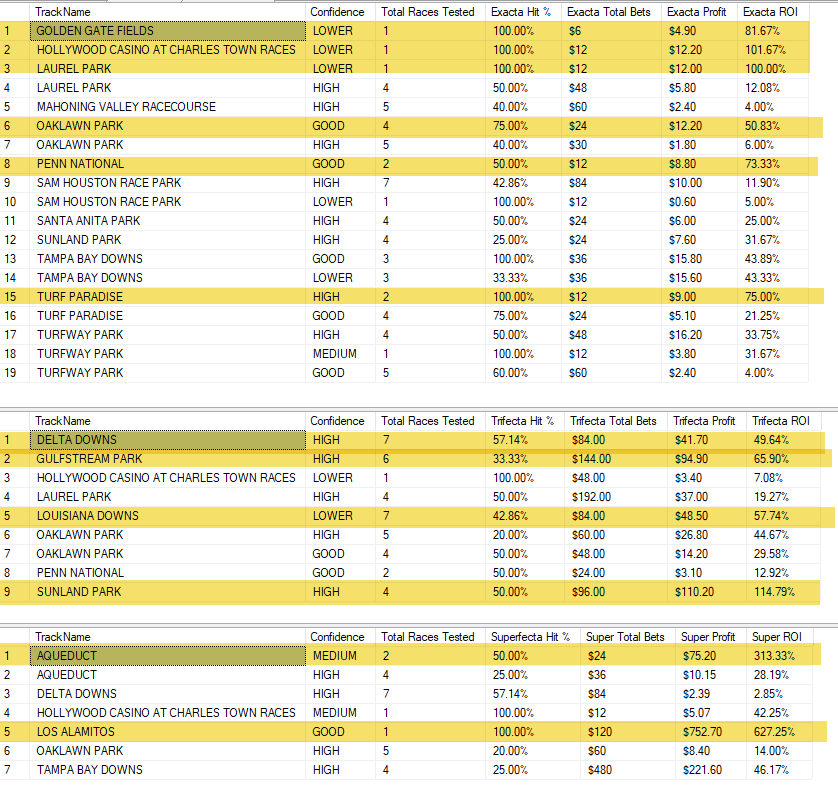This screenshot has width=838, height=791.
Task: Click the $37.00 Trifecta Profit cell
Action: [707, 497]
